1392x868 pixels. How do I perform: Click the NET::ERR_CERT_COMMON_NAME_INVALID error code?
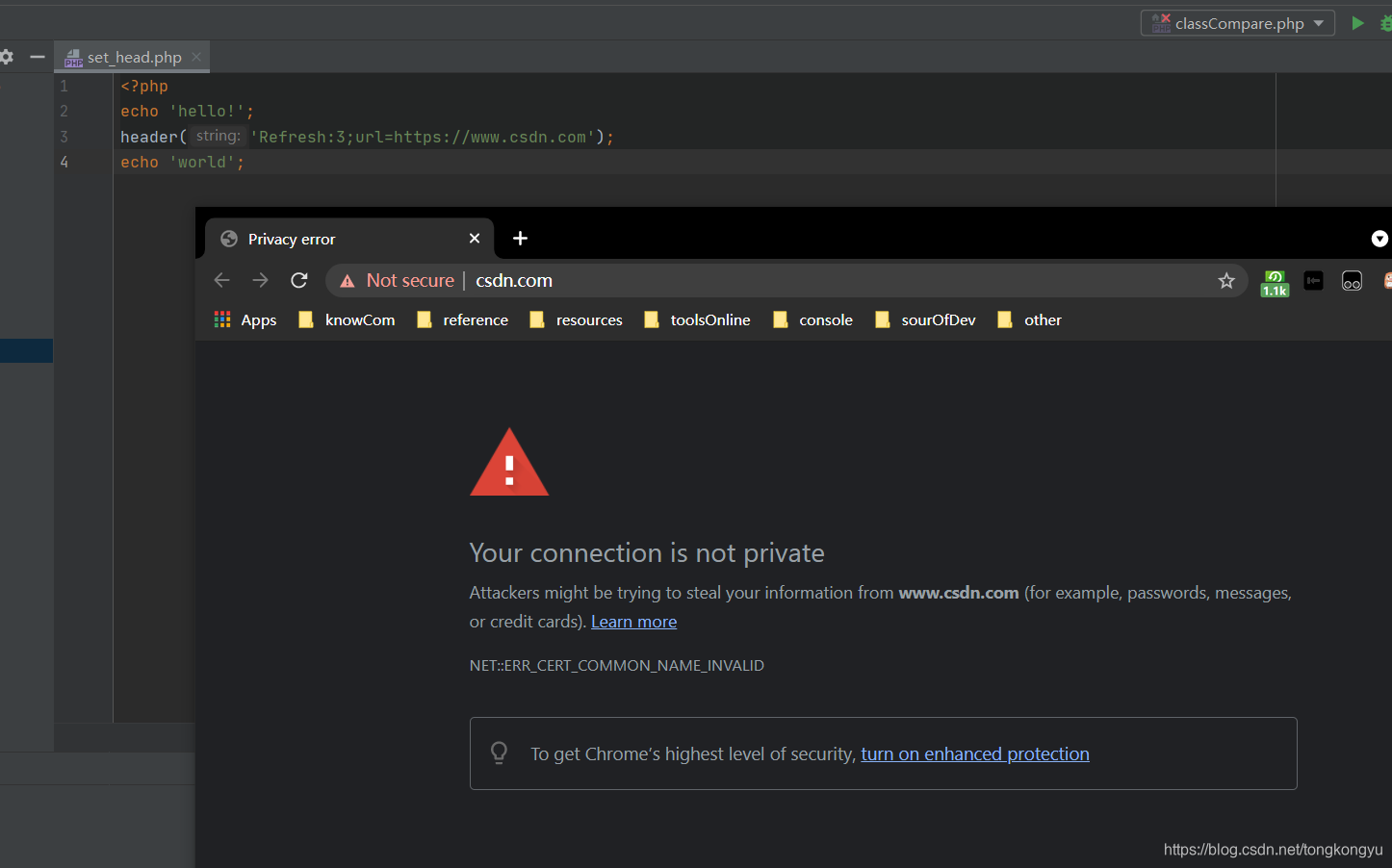tap(616, 665)
